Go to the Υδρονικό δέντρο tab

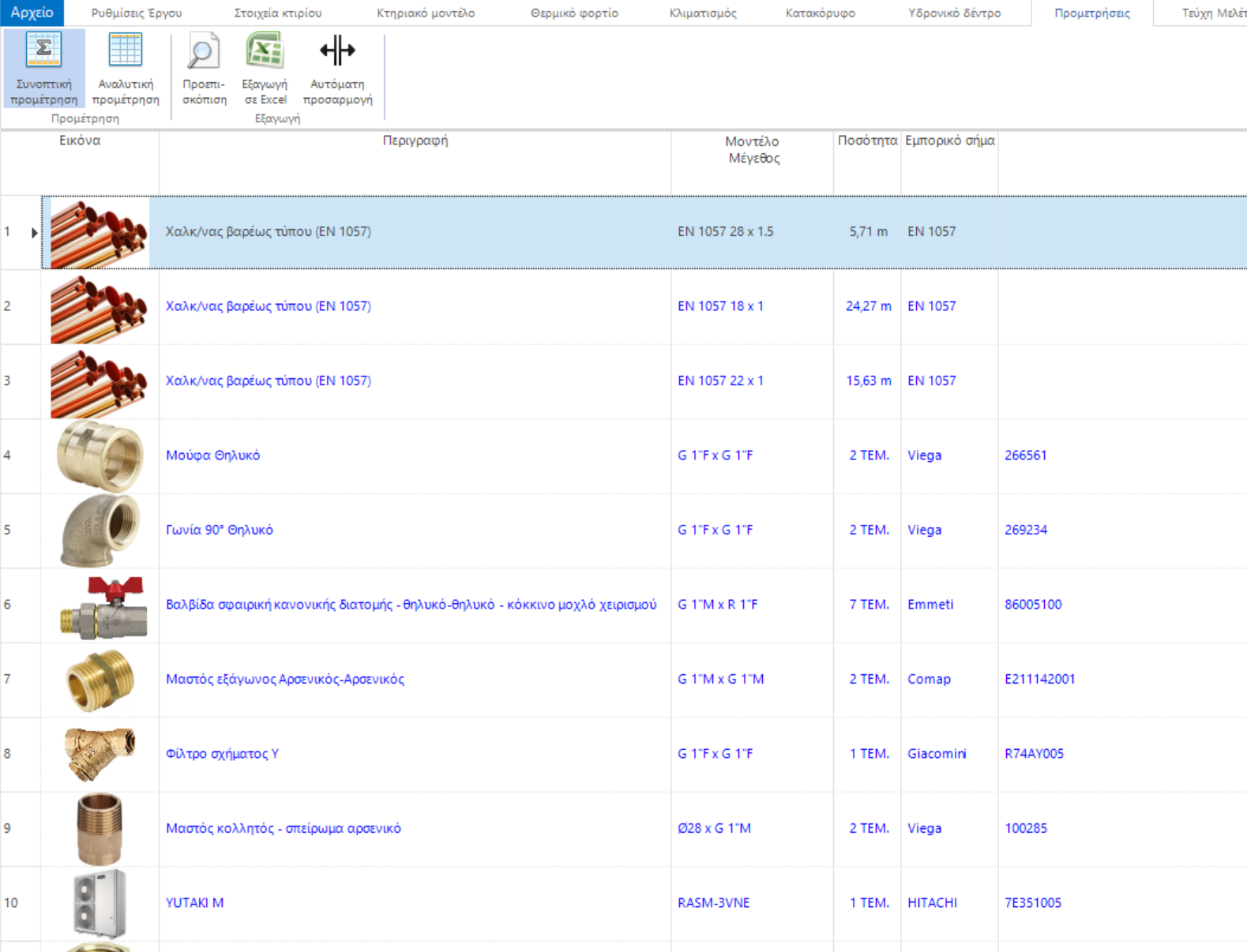954,13
